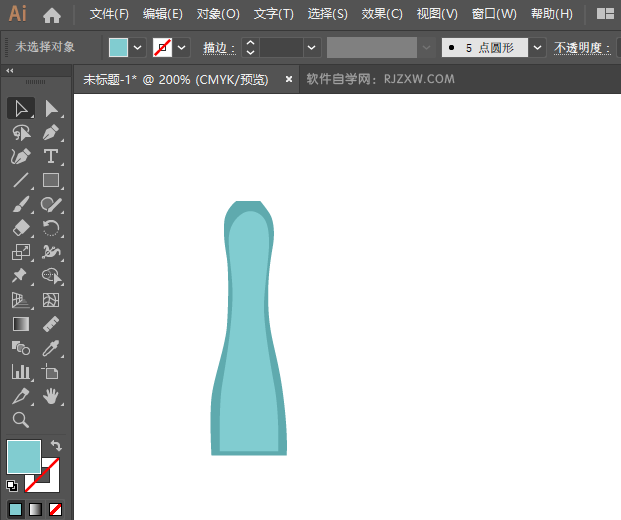Expand the 5 点圆形 brush dropdown
Viewport: 621px width, 520px height.
point(538,47)
